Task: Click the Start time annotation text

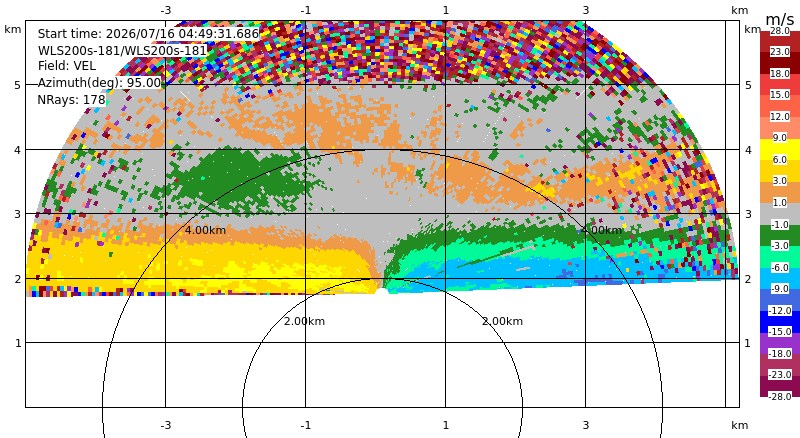Action: pyautogui.click(x=148, y=34)
